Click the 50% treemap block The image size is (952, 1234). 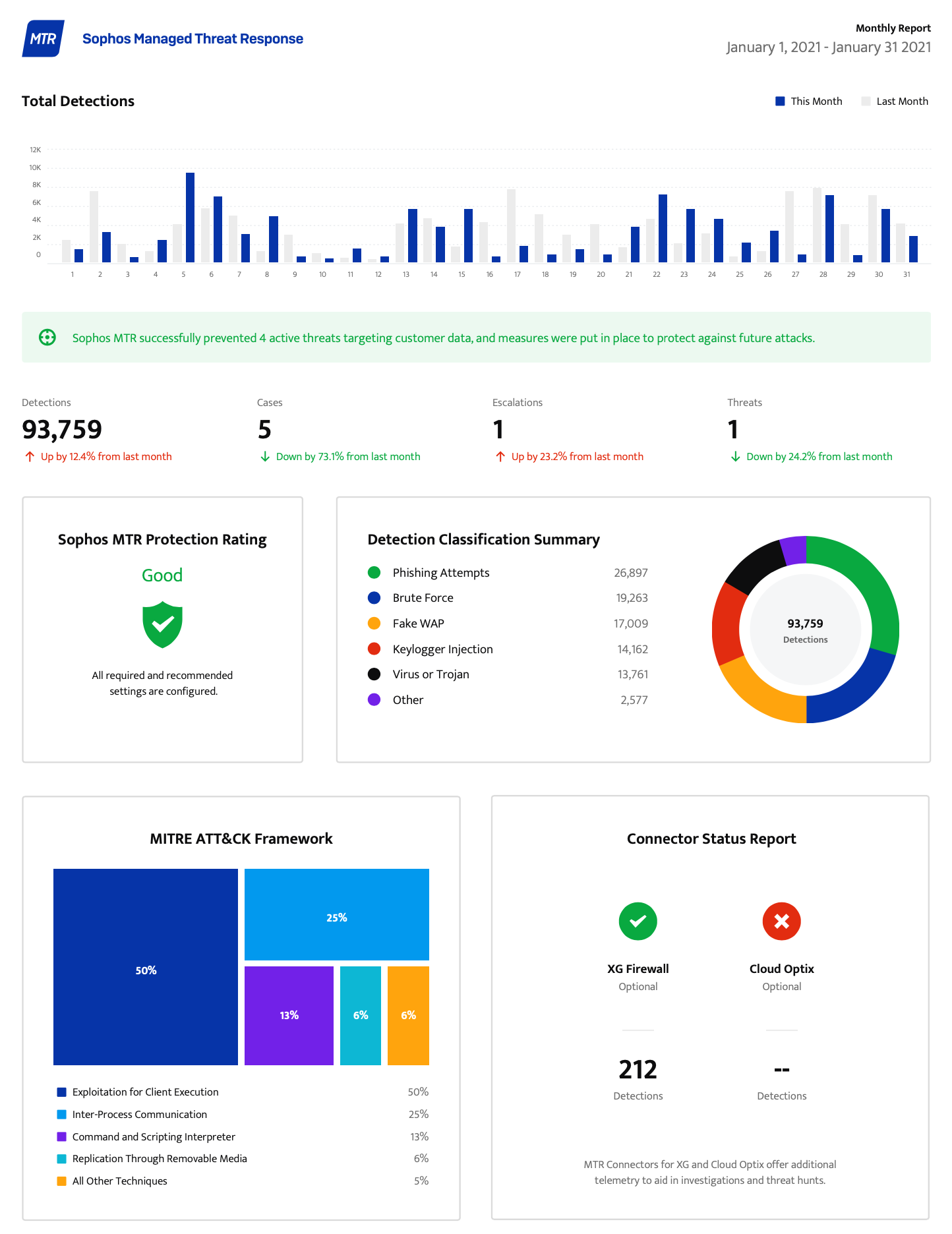(146, 967)
